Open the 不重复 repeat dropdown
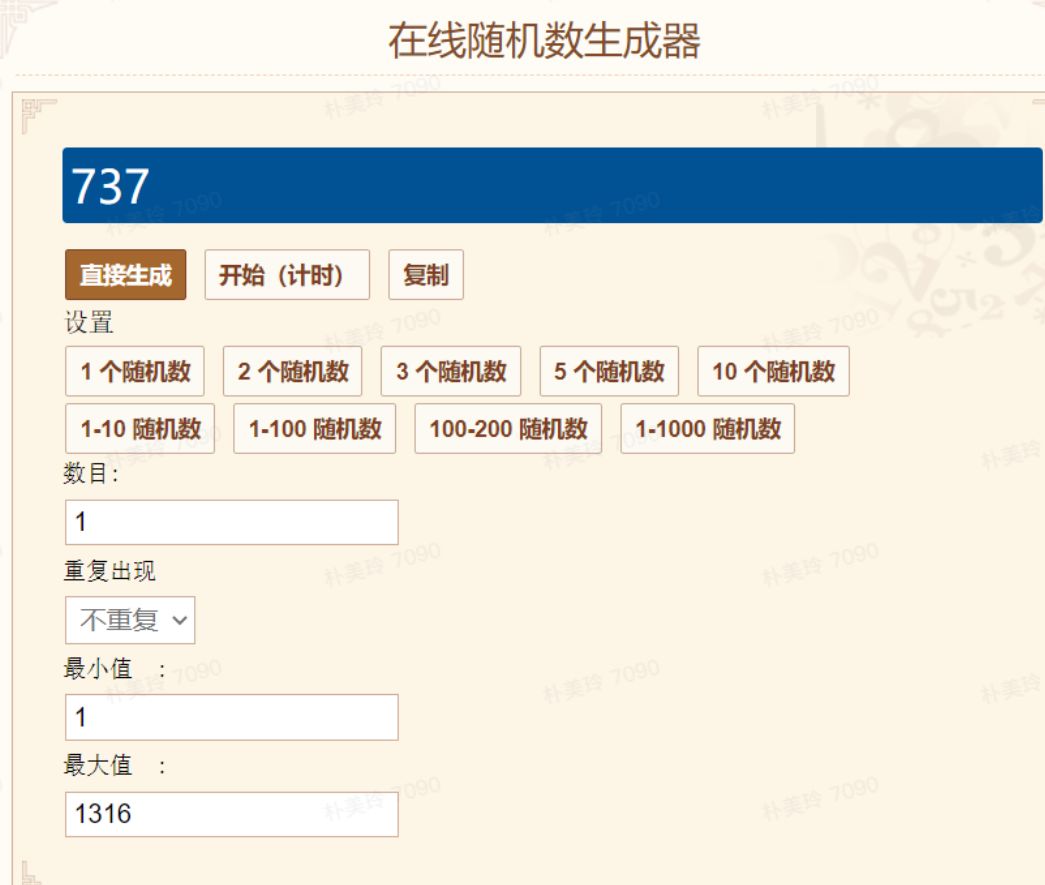This screenshot has height=885, width=1045. pos(130,620)
